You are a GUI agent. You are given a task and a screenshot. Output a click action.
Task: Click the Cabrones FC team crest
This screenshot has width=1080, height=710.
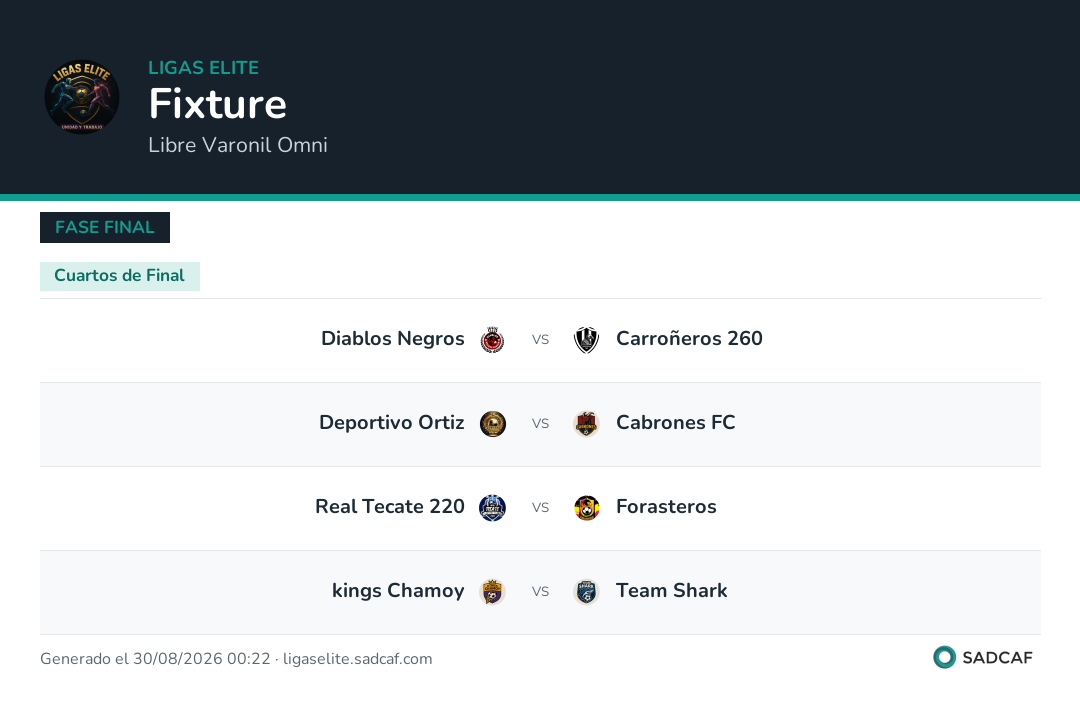[587, 424]
